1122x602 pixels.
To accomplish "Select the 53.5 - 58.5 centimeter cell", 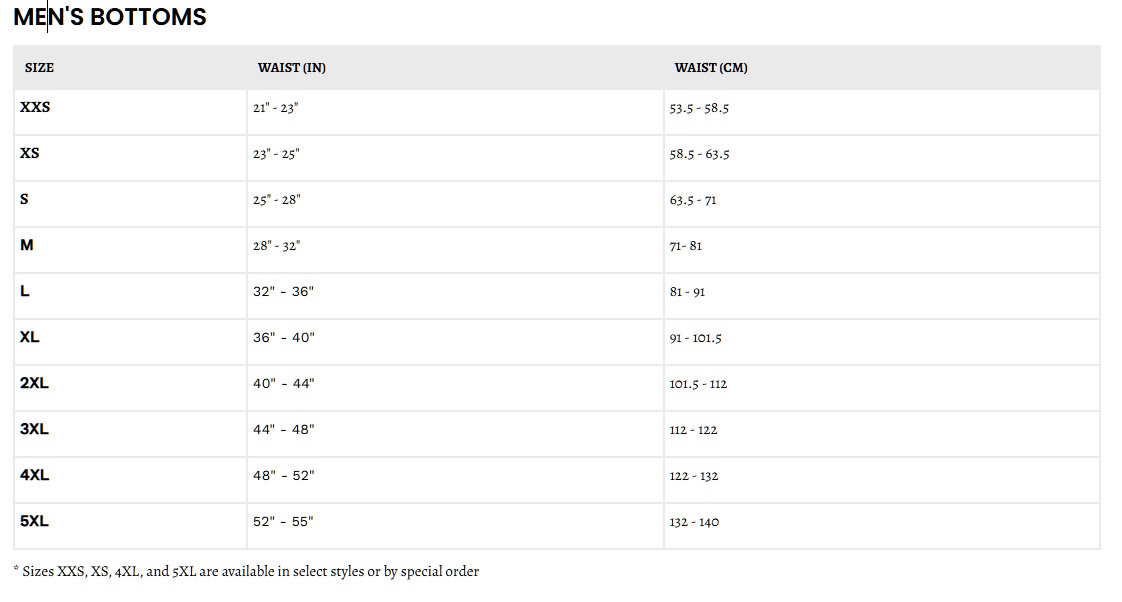I will click(x=699, y=108).
